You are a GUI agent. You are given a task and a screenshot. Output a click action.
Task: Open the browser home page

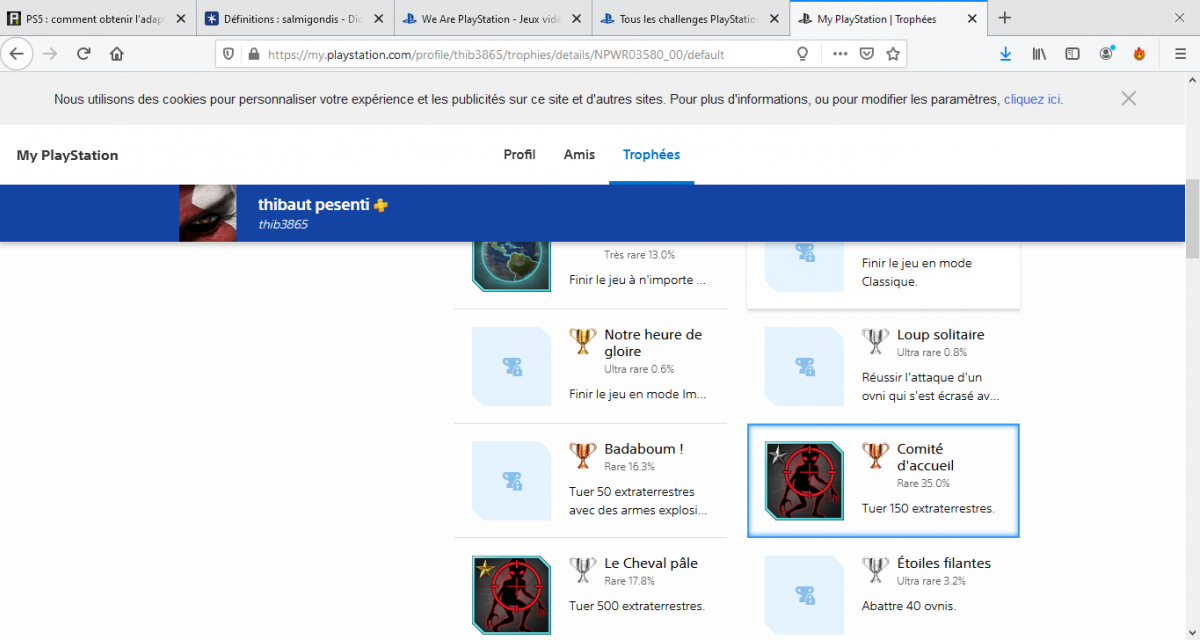(117, 54)
